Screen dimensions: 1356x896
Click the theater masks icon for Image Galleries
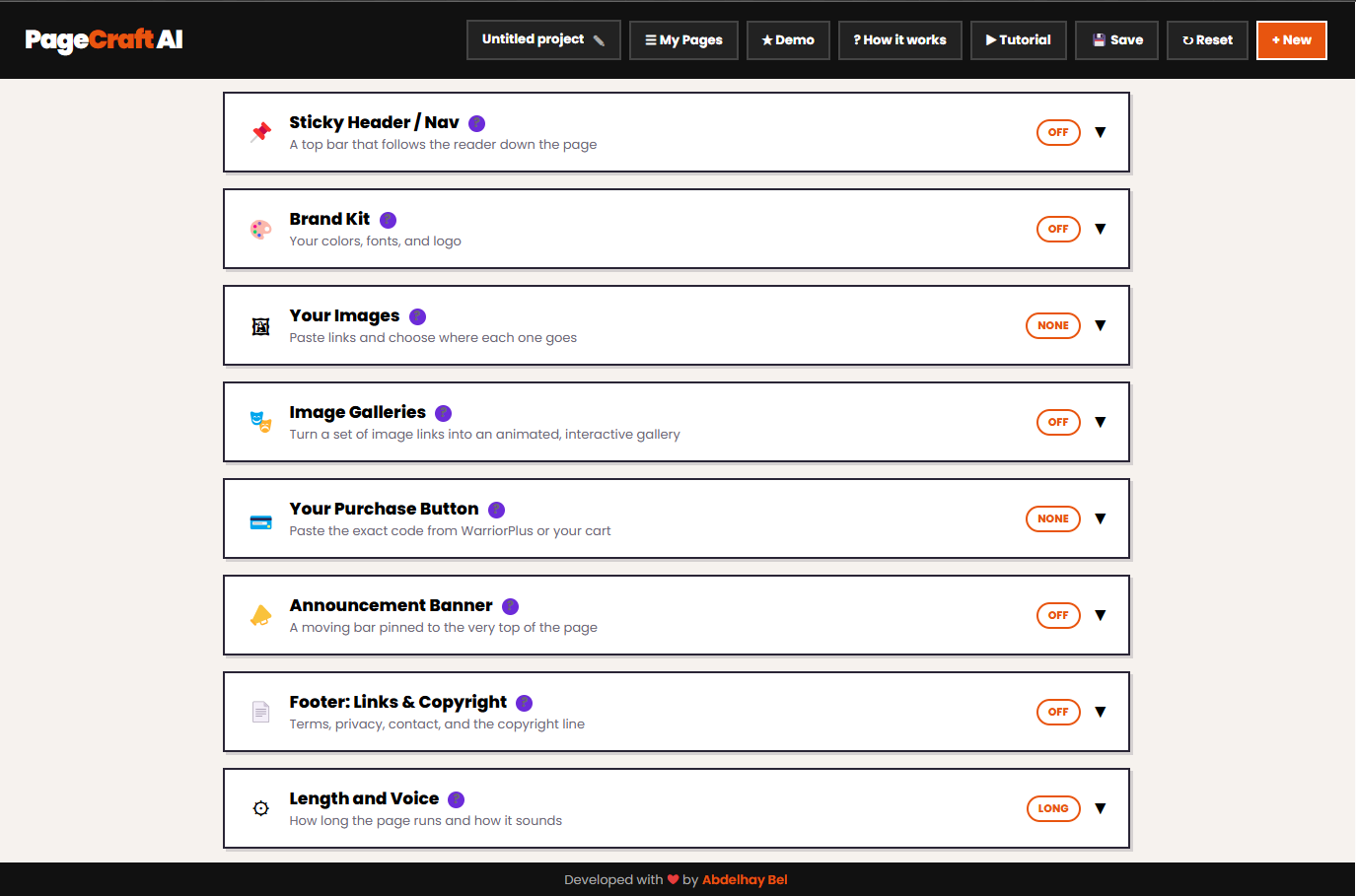tap(260, 423)
